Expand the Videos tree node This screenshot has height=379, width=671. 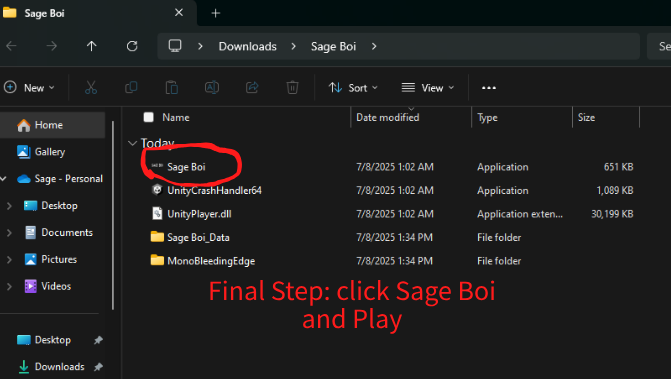9,287
